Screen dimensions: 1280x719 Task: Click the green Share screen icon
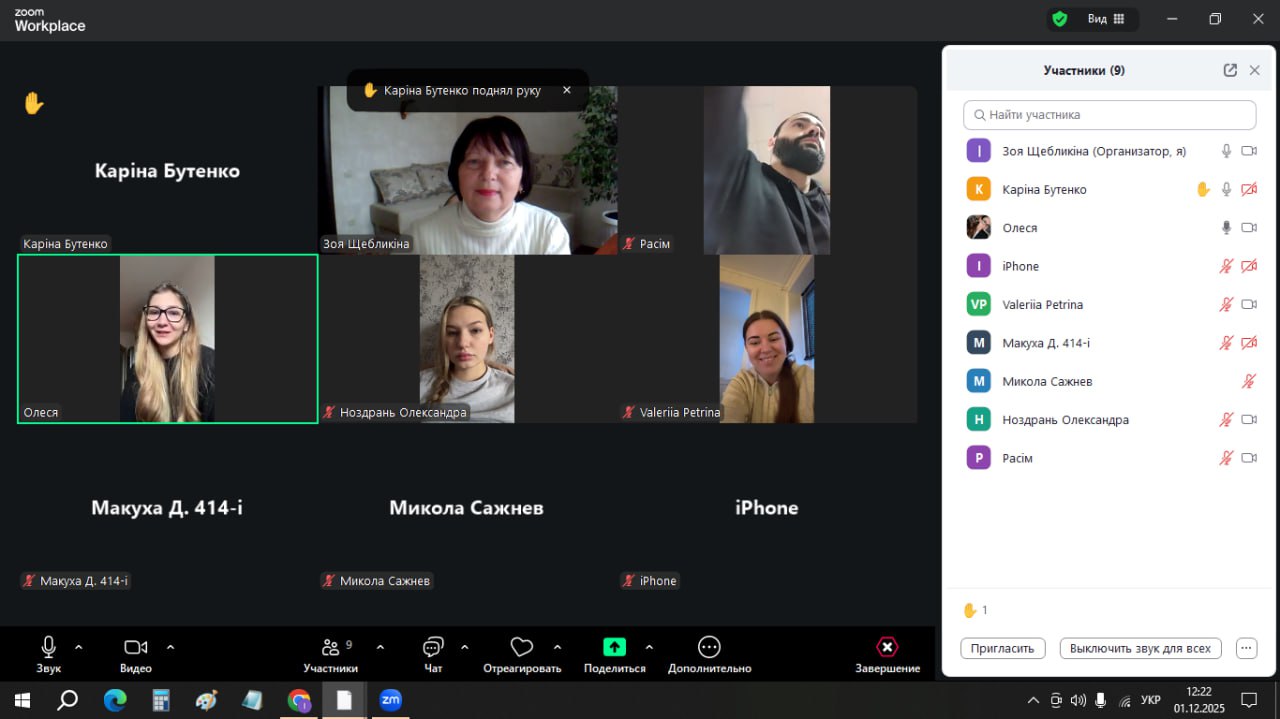click(614, 647)
